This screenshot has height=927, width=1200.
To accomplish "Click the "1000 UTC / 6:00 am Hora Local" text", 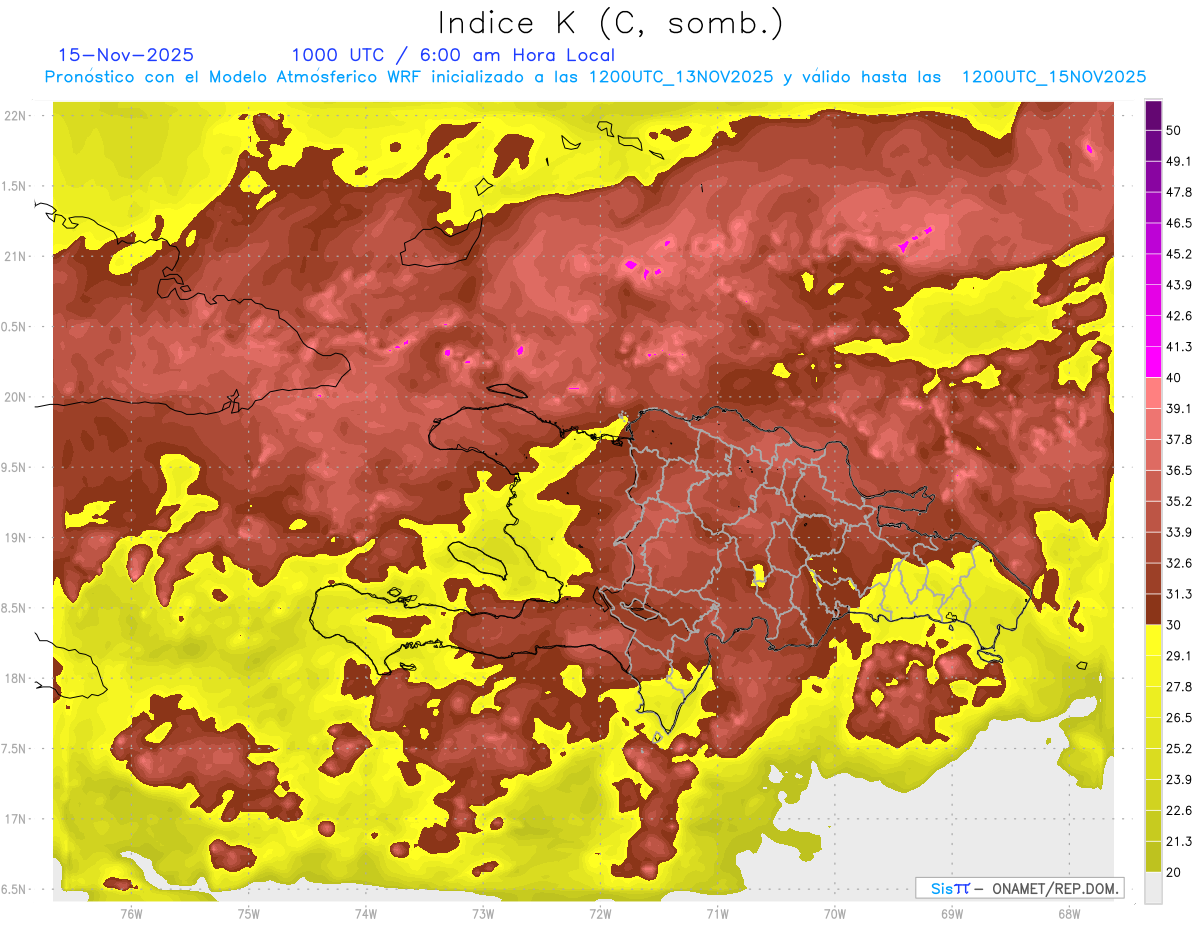I will [x=453, y=55].
